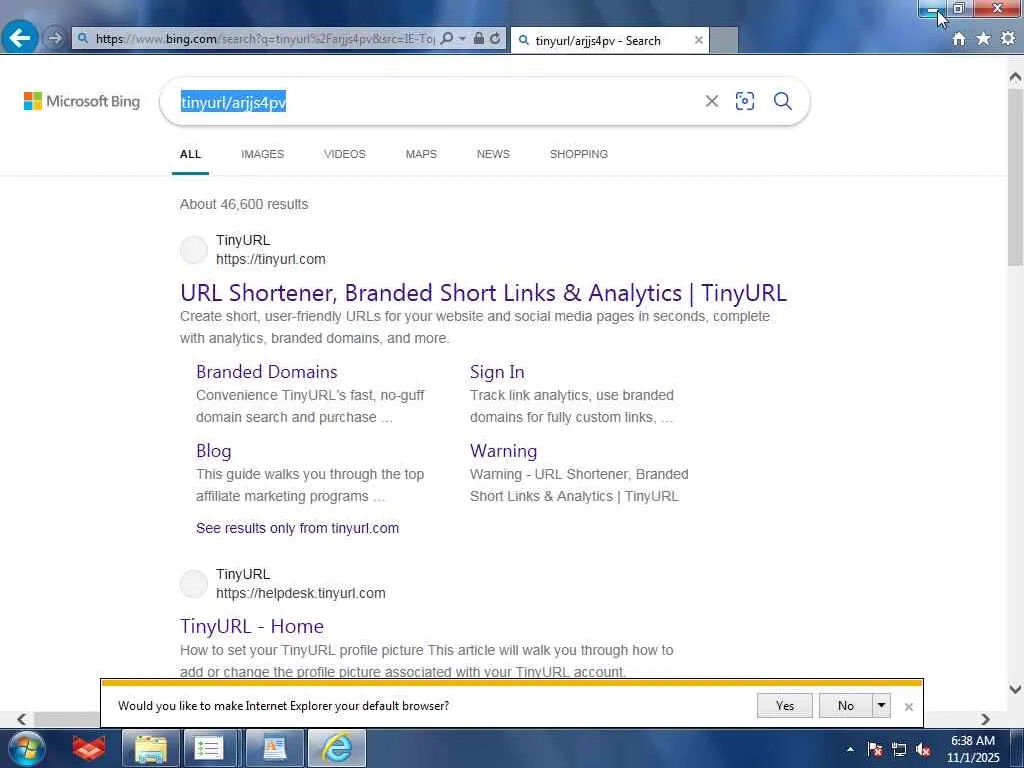Refresh the page with the reload icon
Viewport: 1024px width, 768px height.
click(x=496, y=39)
